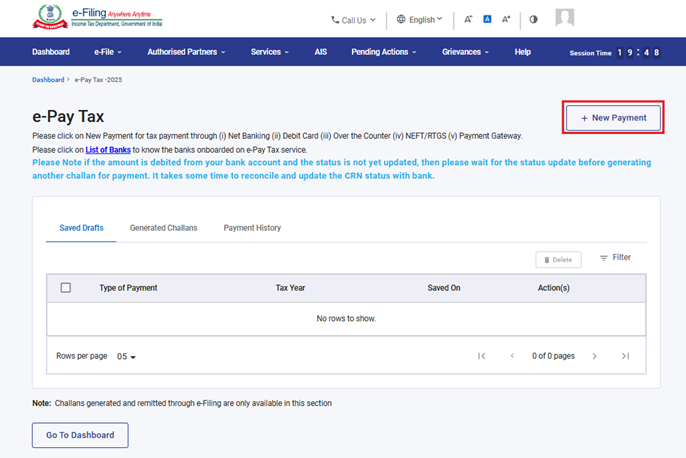
Task: Open the user profile avatar
Action: 565,18
